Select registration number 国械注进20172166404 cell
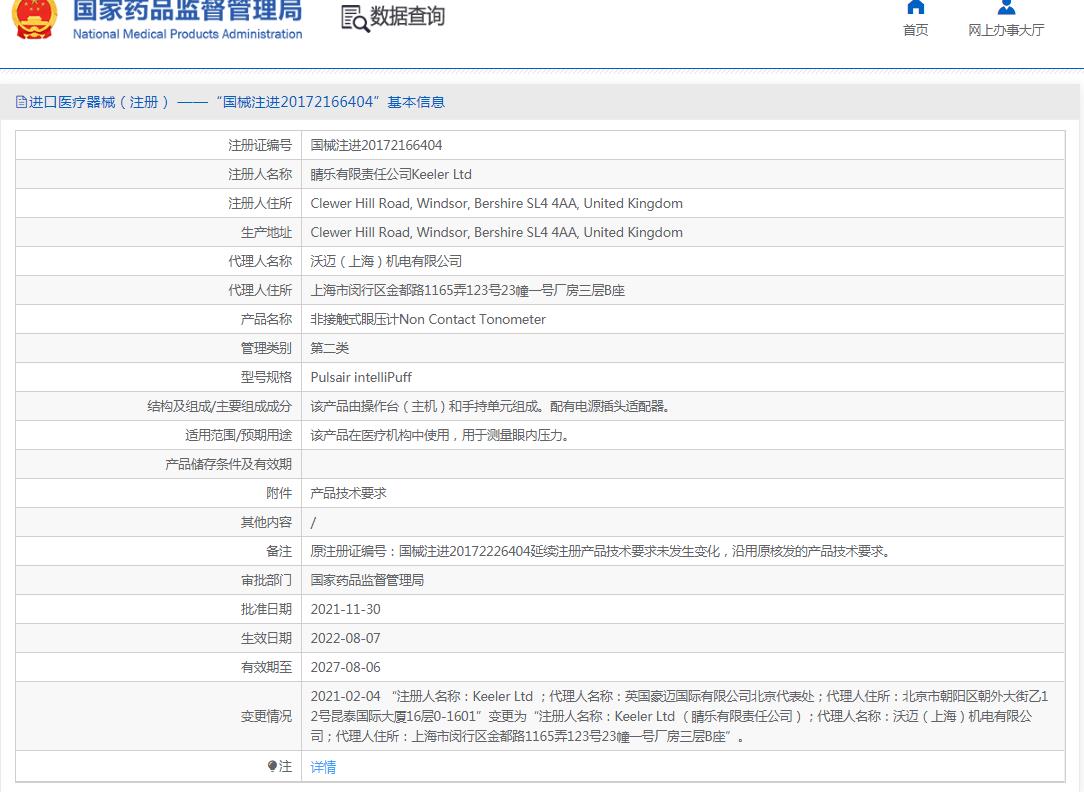The image size is (1084, 792). pyautogui.click(x=376, y=145)
